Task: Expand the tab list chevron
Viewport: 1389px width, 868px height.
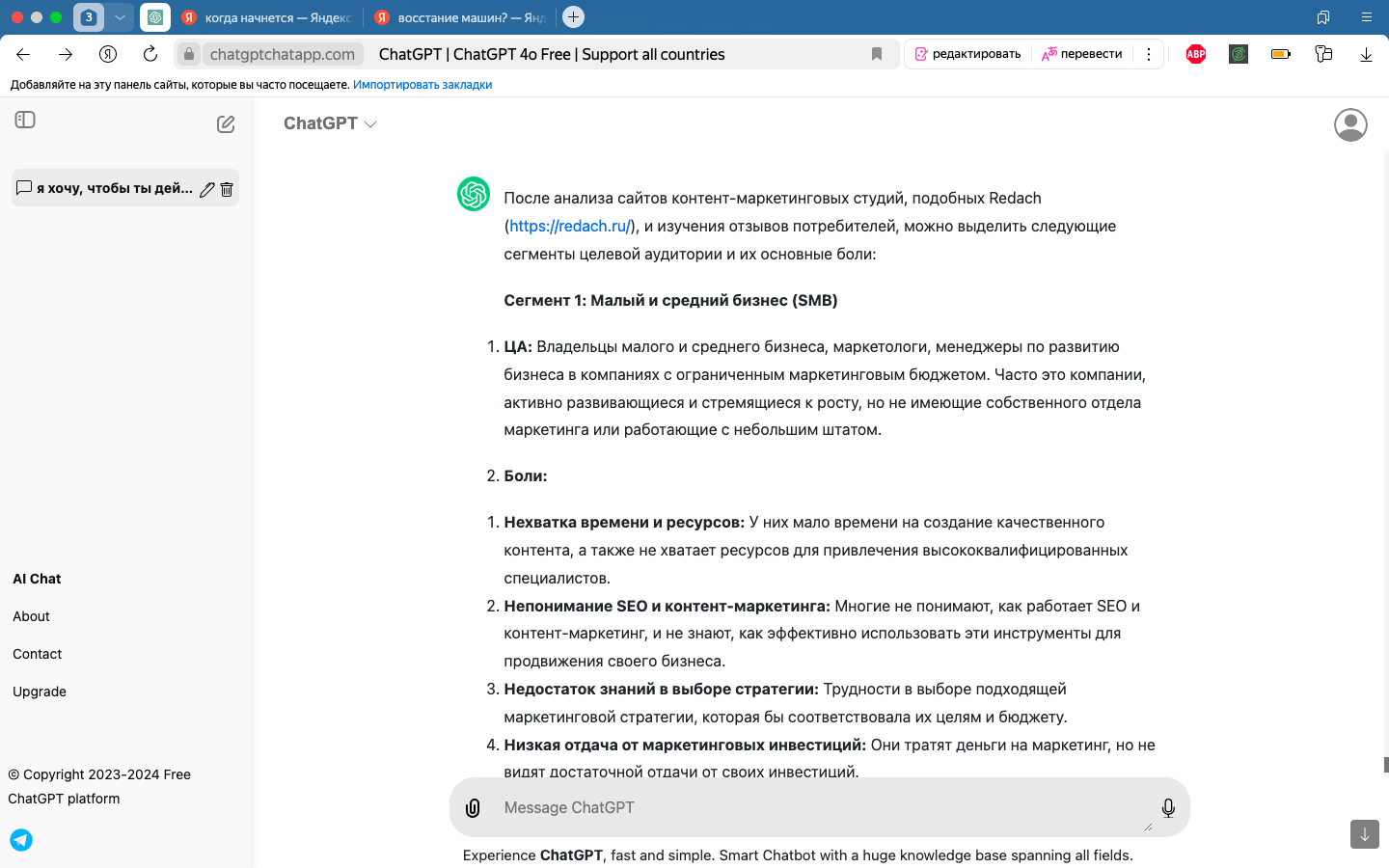Action: click(120, 17)
